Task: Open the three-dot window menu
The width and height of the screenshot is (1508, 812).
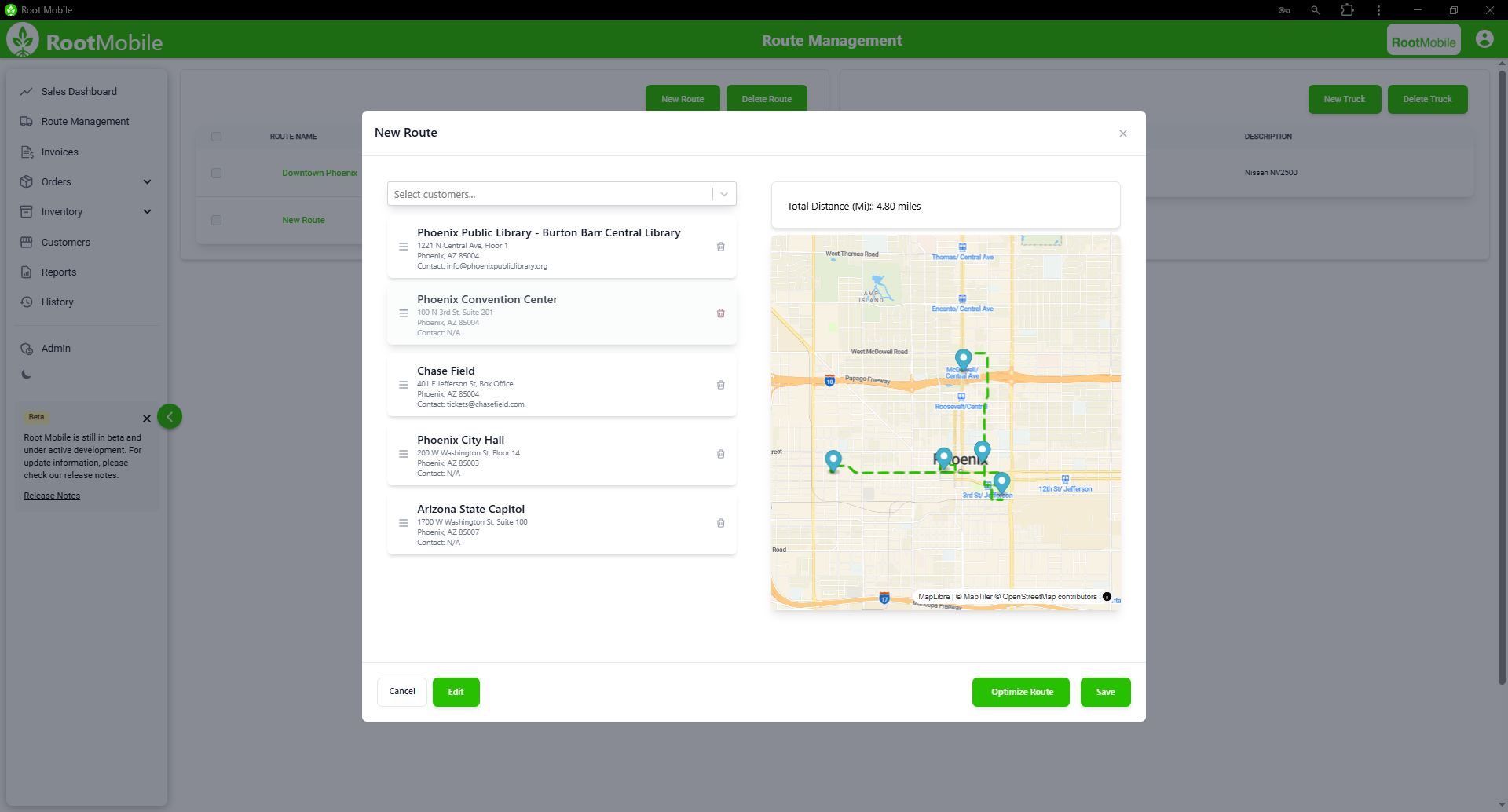Action: click(1378, 10)
